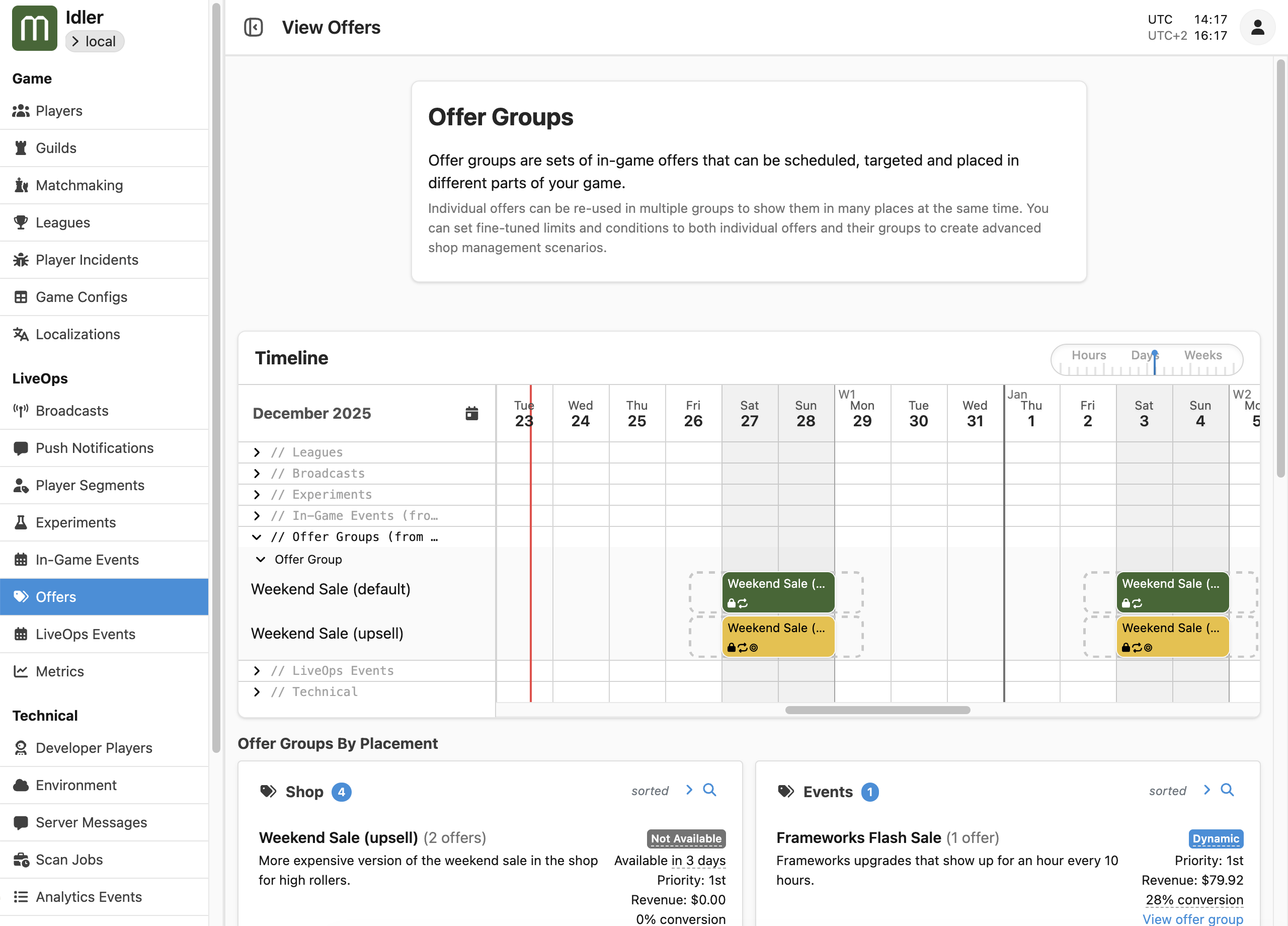The image size is (1288, 926).
Task: Select the Offers navigation item
Action: click(x=56, y=596)
